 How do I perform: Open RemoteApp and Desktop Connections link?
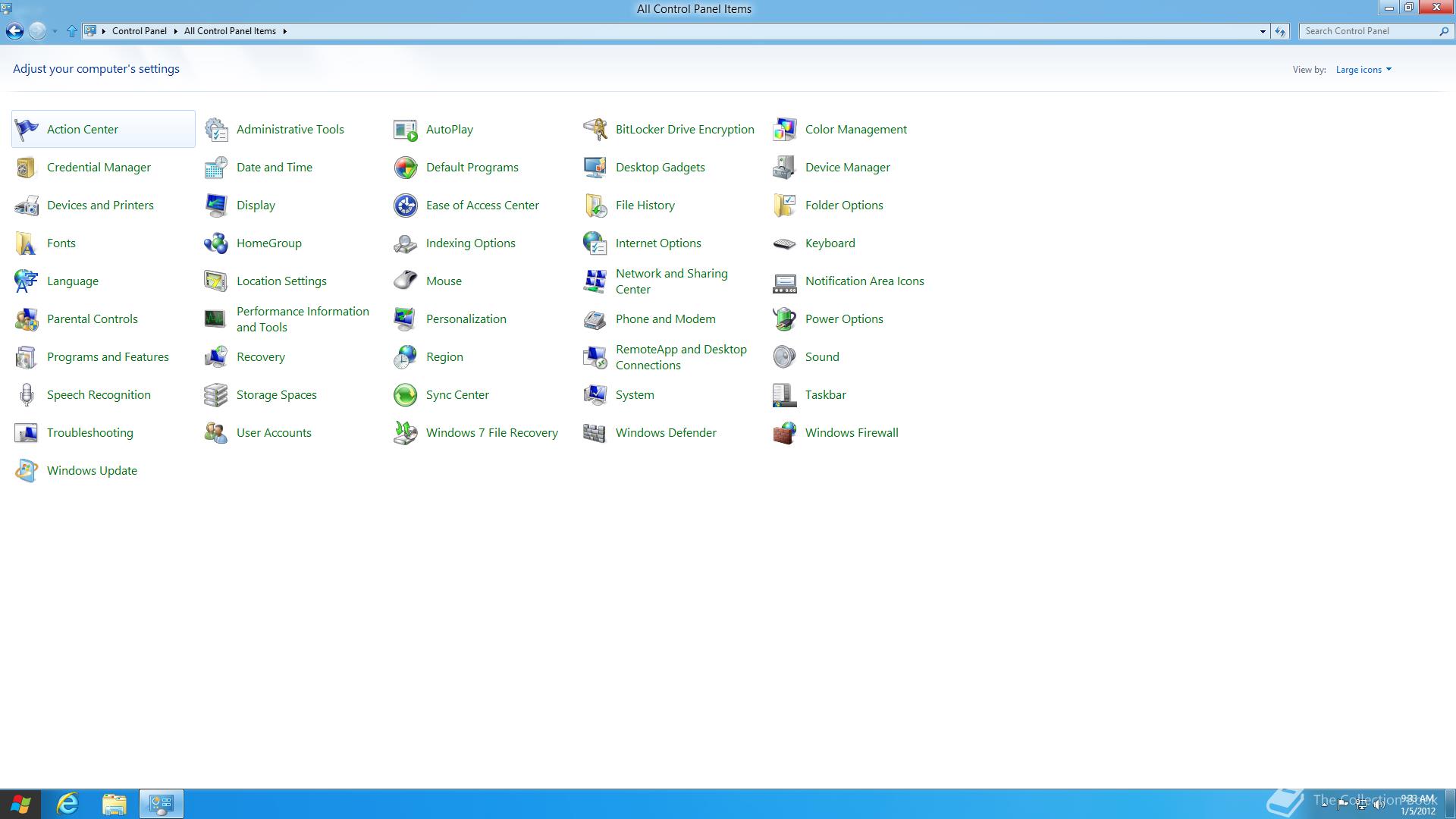pyautogui.click(x=681, y=357)
